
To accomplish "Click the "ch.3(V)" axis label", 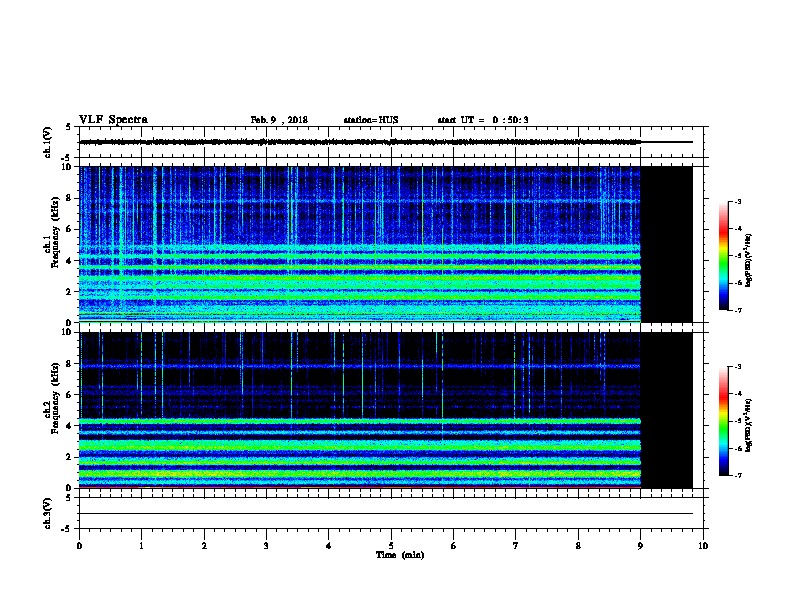I will 47,513.
